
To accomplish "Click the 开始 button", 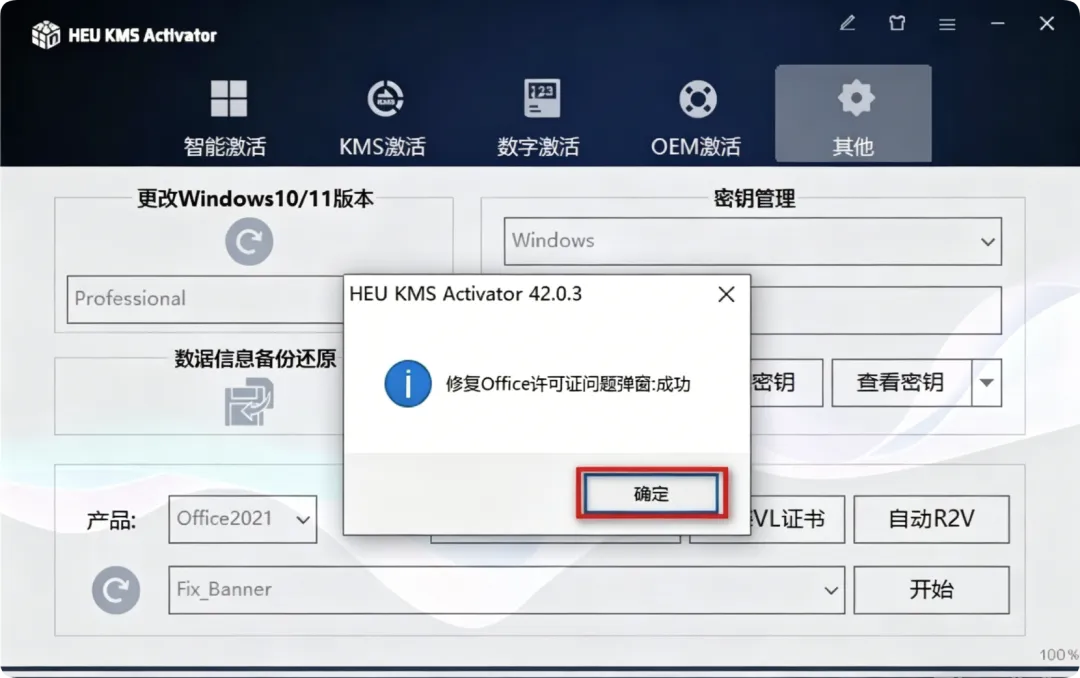I will 931,590.
